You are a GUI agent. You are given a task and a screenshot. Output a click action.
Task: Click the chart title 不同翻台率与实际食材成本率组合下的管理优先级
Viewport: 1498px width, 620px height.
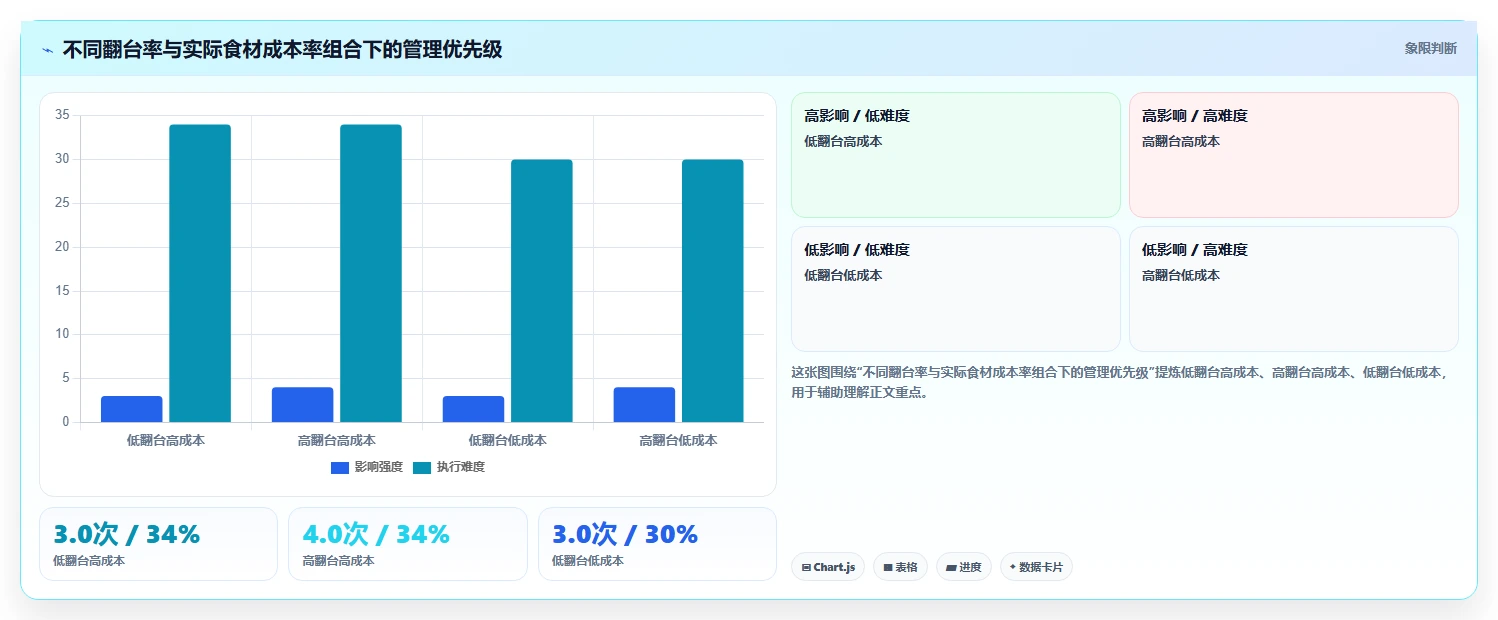click(x=282, y=50)
